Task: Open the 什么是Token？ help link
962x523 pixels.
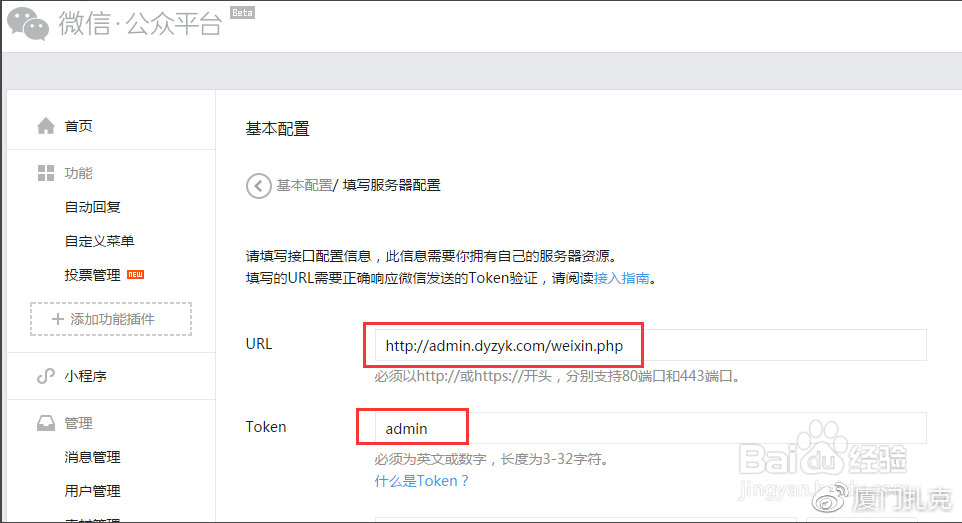Action: click(421, 481)
